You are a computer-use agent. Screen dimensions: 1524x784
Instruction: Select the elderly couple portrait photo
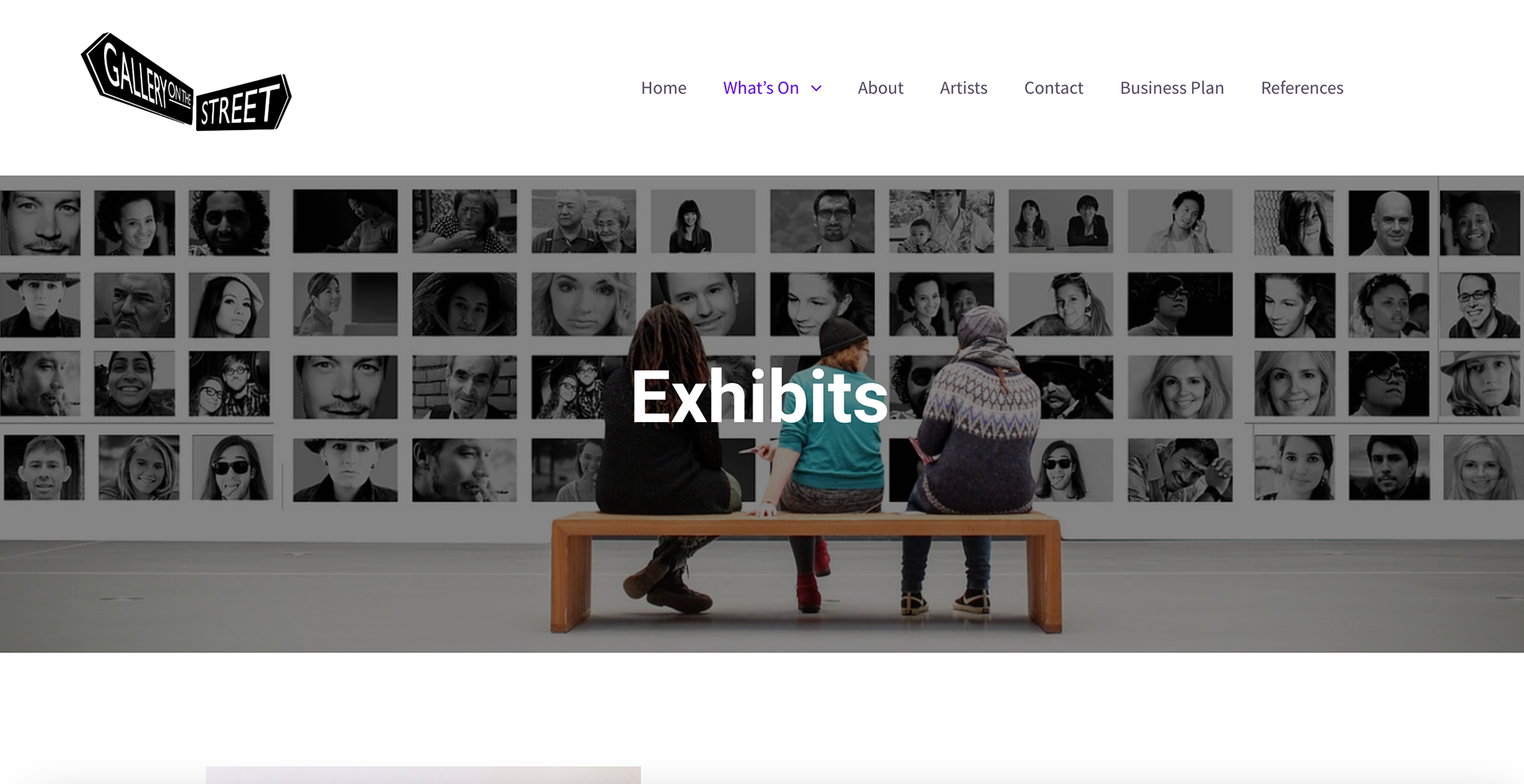(583, 221)
